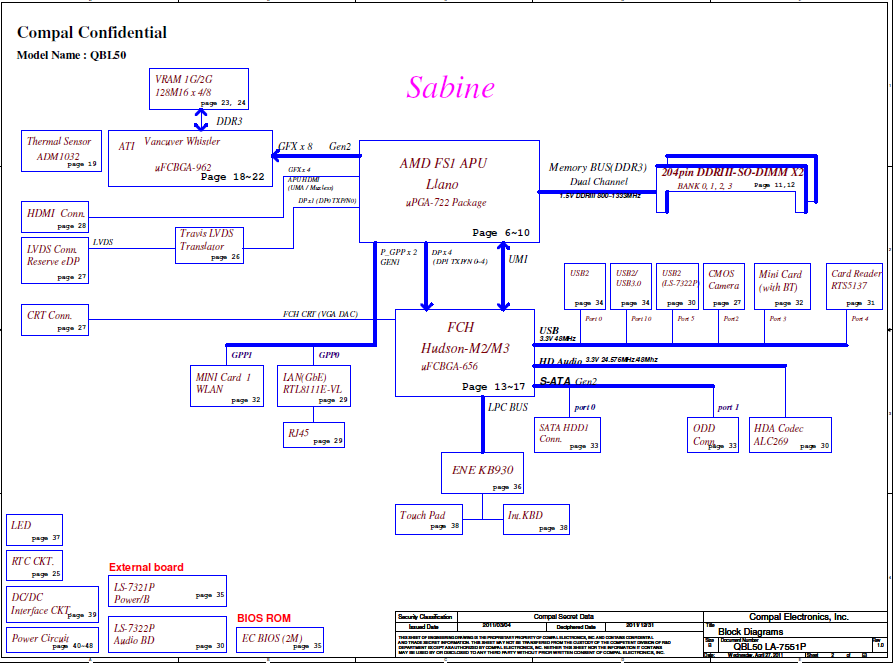Select 'Compal Electronics, Inc.' in title block
The image size is (894, 665).
point(799,617)
